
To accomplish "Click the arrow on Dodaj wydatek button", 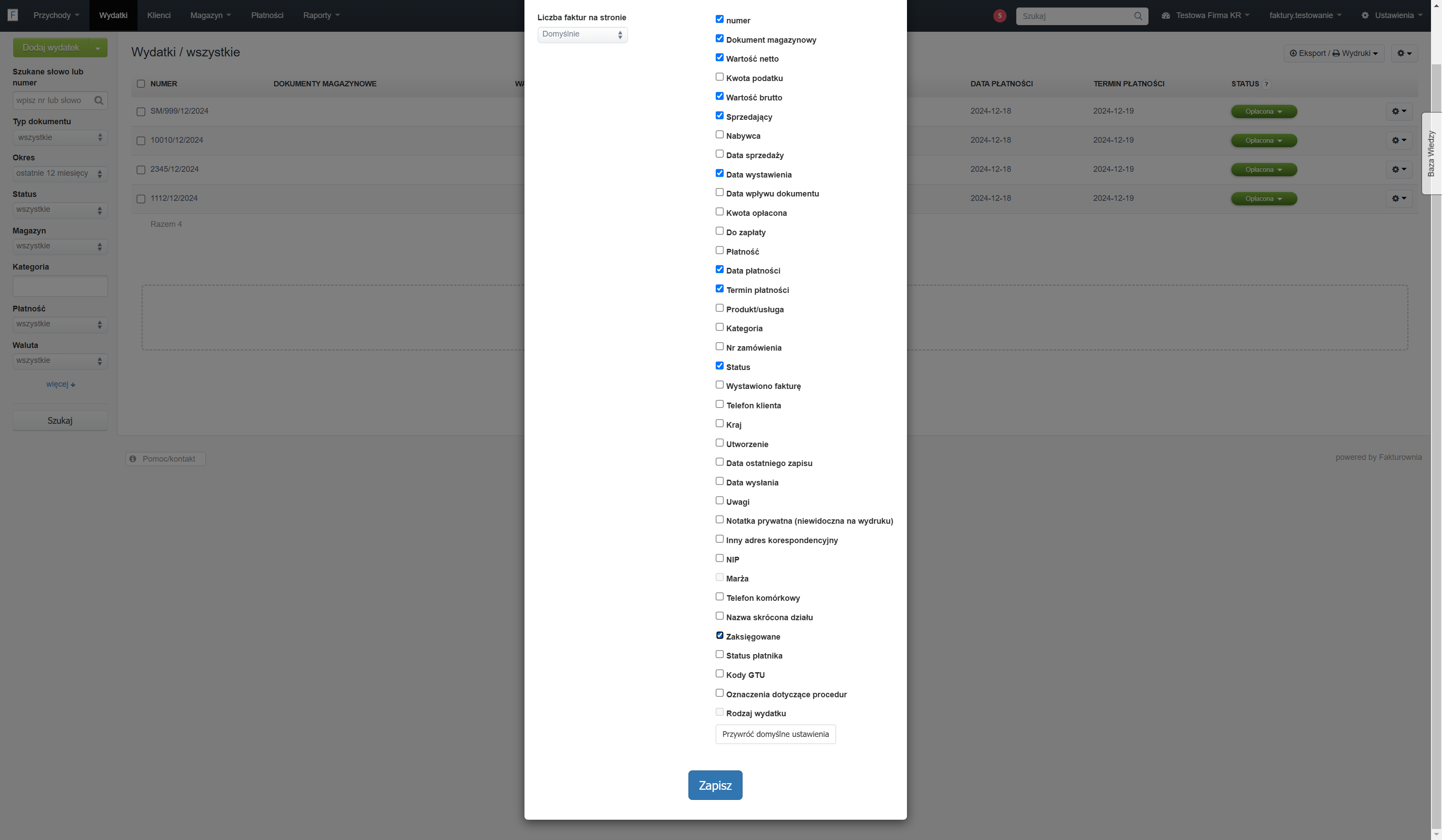I will click(x=98, y=48).
